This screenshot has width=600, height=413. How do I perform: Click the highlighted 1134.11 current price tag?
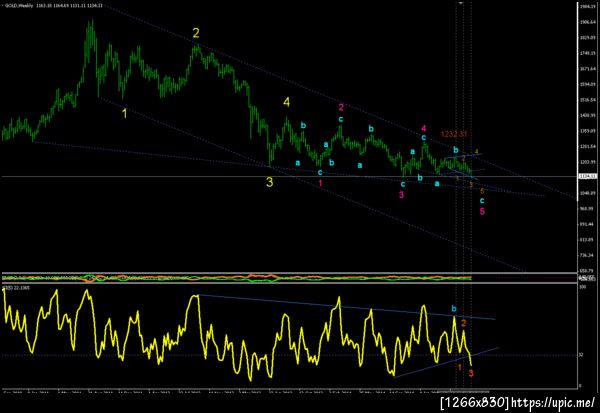pos(588,176)
